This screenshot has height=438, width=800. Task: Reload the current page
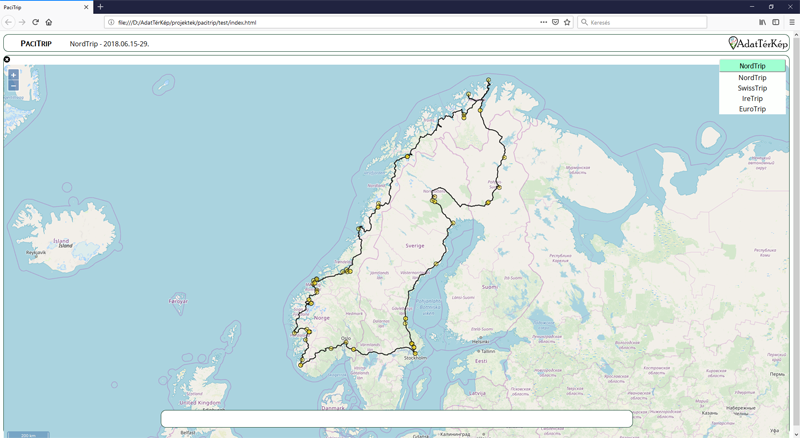click(x=35, y=22)
